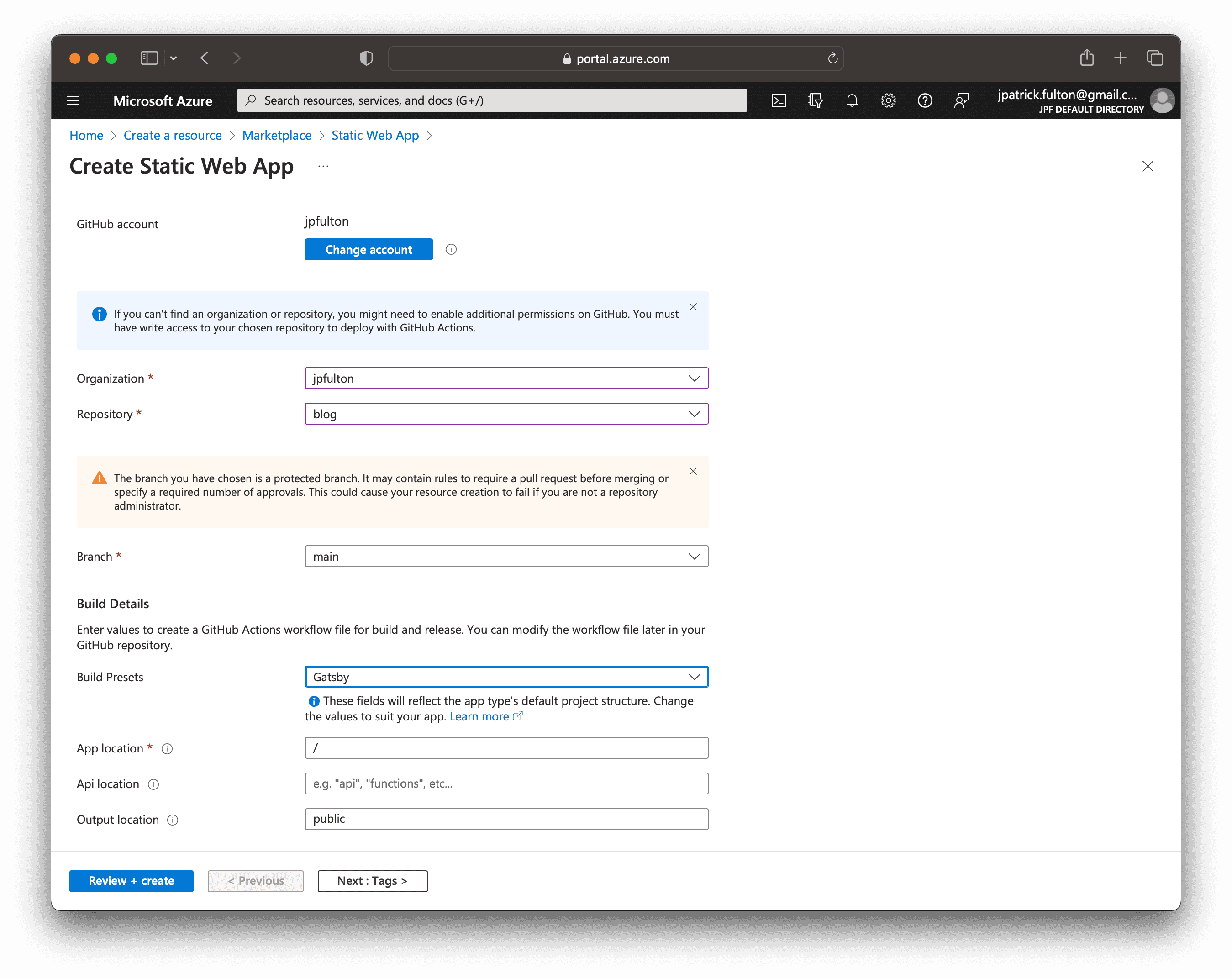Image resolution: width=1232 pixels, height=978 pixels.
Task: Click the Api location info icon
Action: coord(153,784)
